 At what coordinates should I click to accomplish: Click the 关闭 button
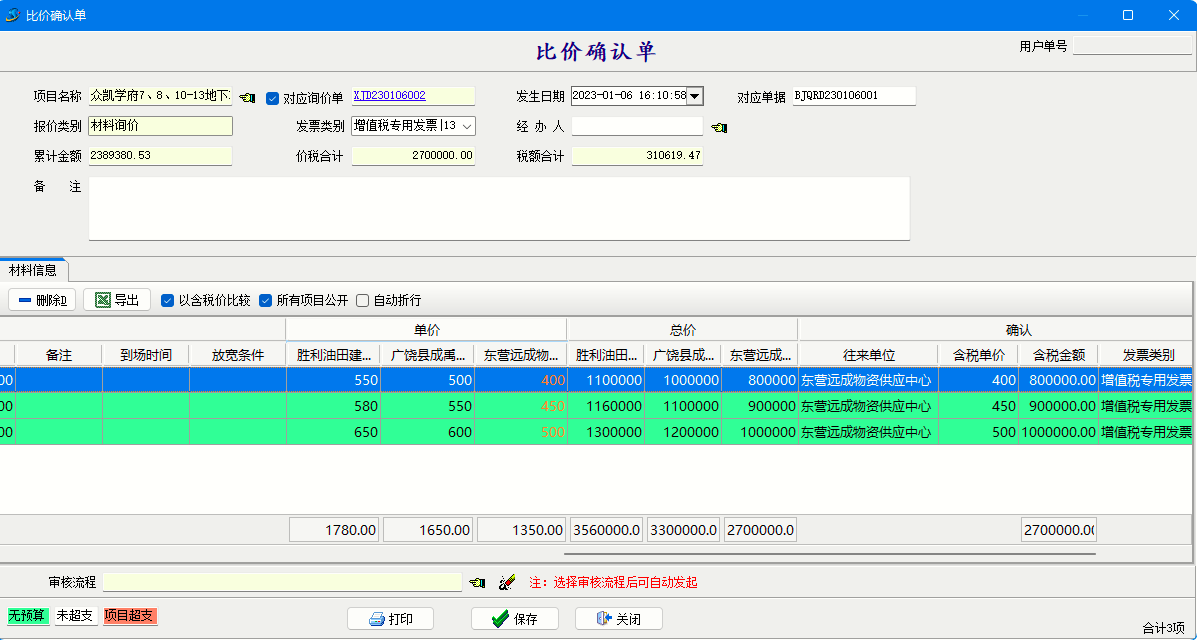coord(618,619)
